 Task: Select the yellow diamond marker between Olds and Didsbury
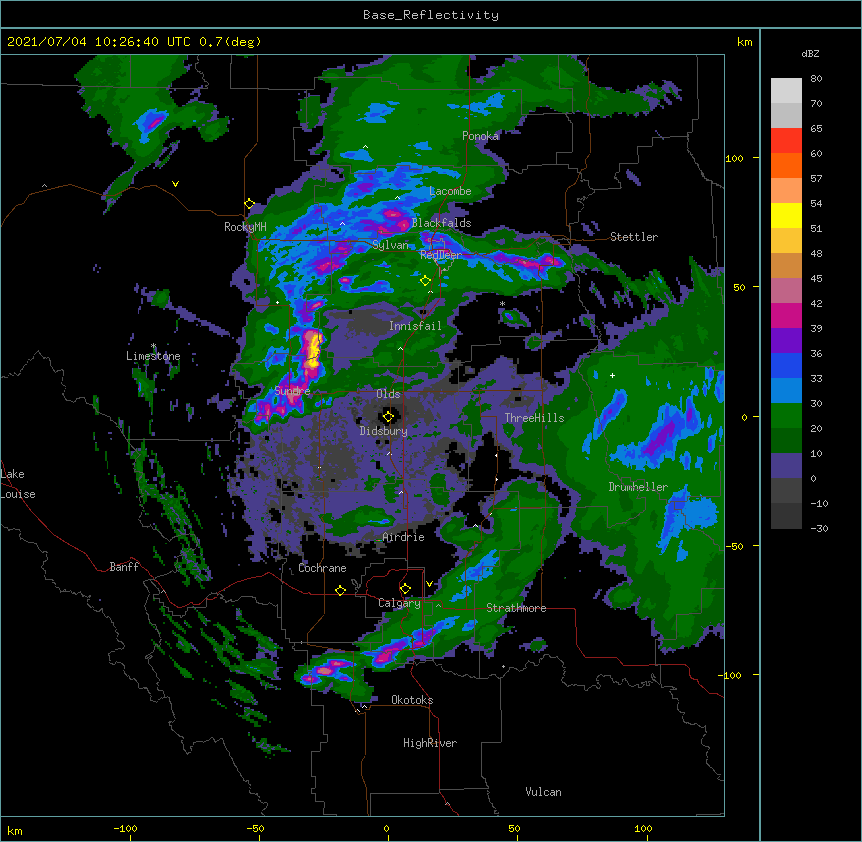tap(388, 417)
